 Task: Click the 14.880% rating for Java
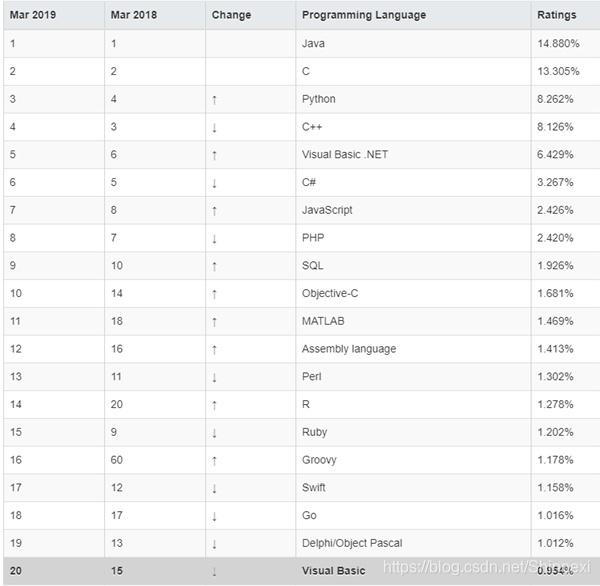point(558,43)
